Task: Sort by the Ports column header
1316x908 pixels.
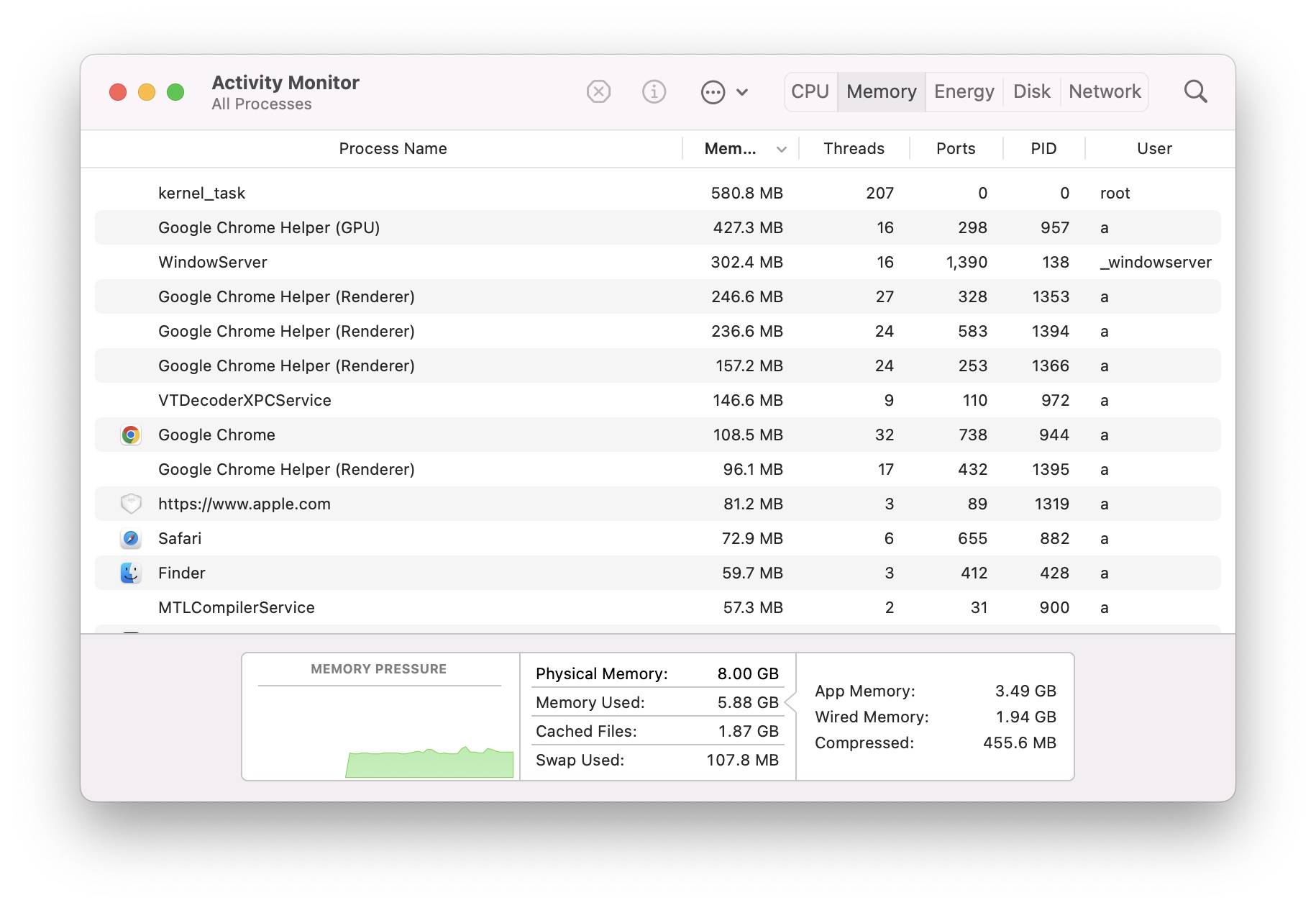Action: click(956, 149)
